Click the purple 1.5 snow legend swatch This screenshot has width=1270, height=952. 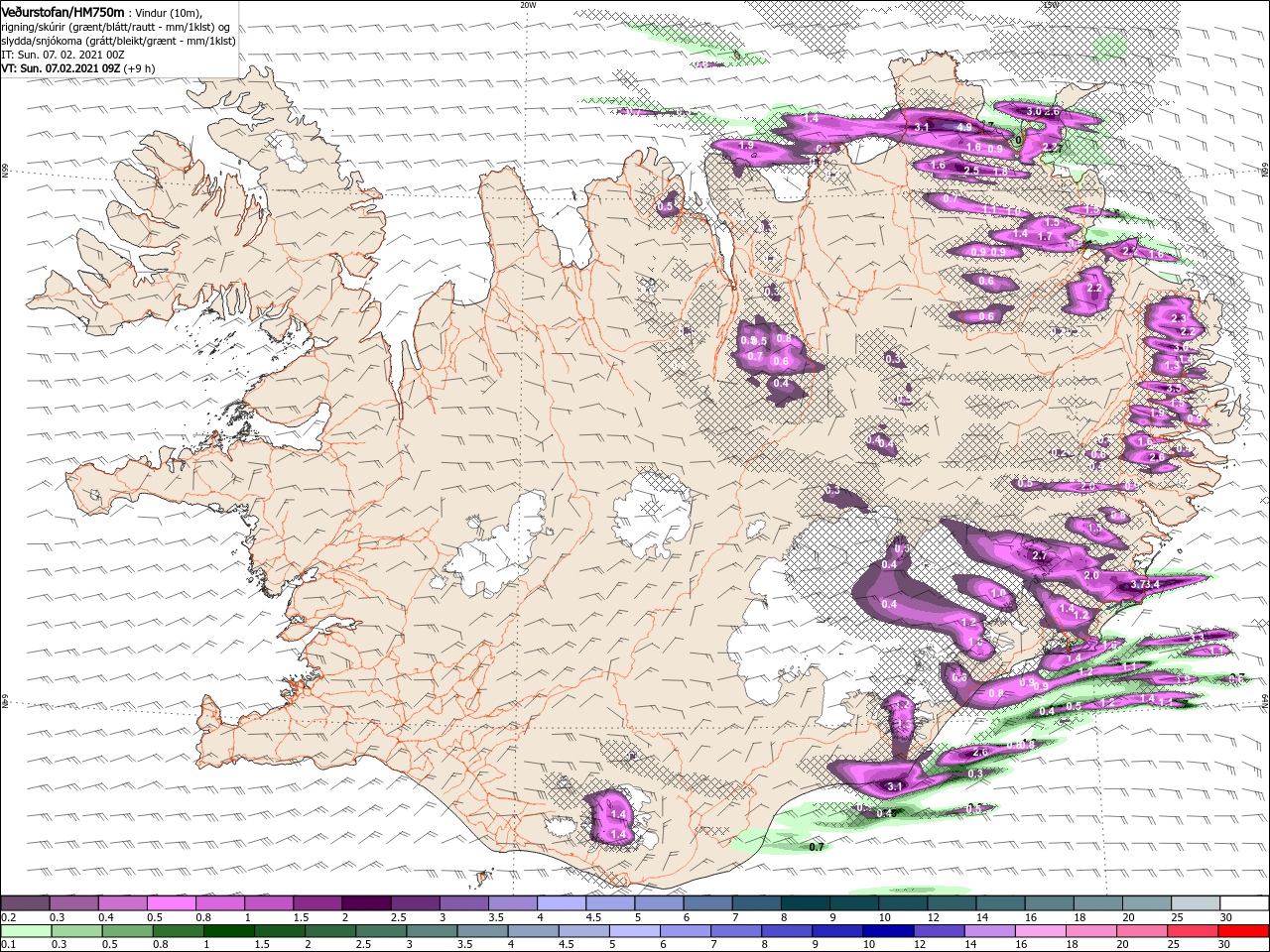[317, 903]
